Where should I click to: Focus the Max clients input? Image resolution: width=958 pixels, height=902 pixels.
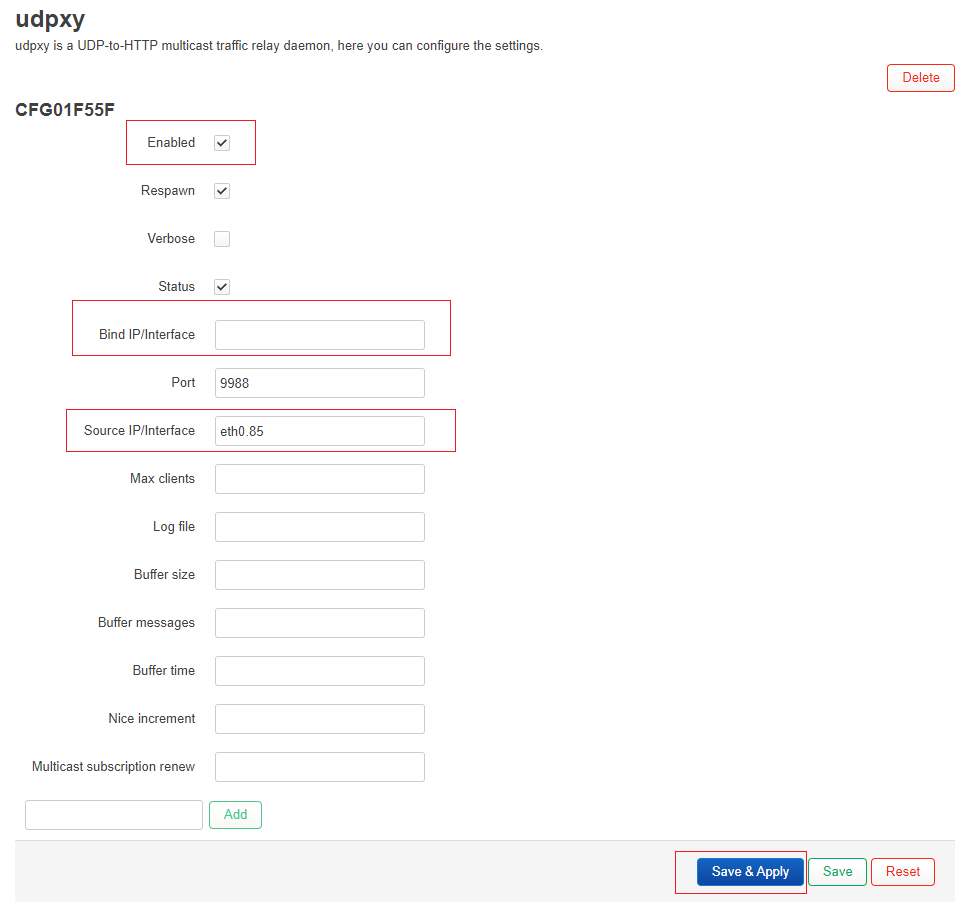[x=320, y=479]
